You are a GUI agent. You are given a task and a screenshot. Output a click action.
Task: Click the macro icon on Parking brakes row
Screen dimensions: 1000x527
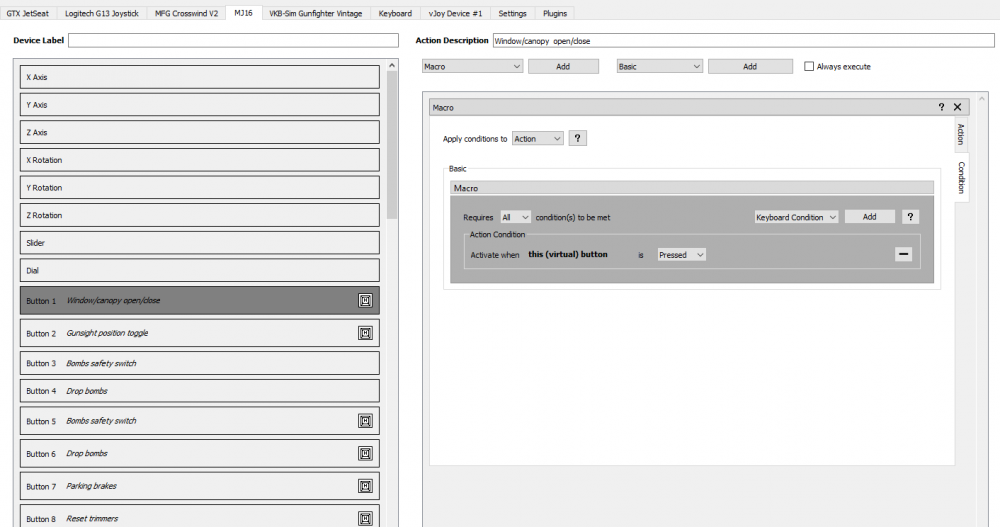(x=365, y=486)
